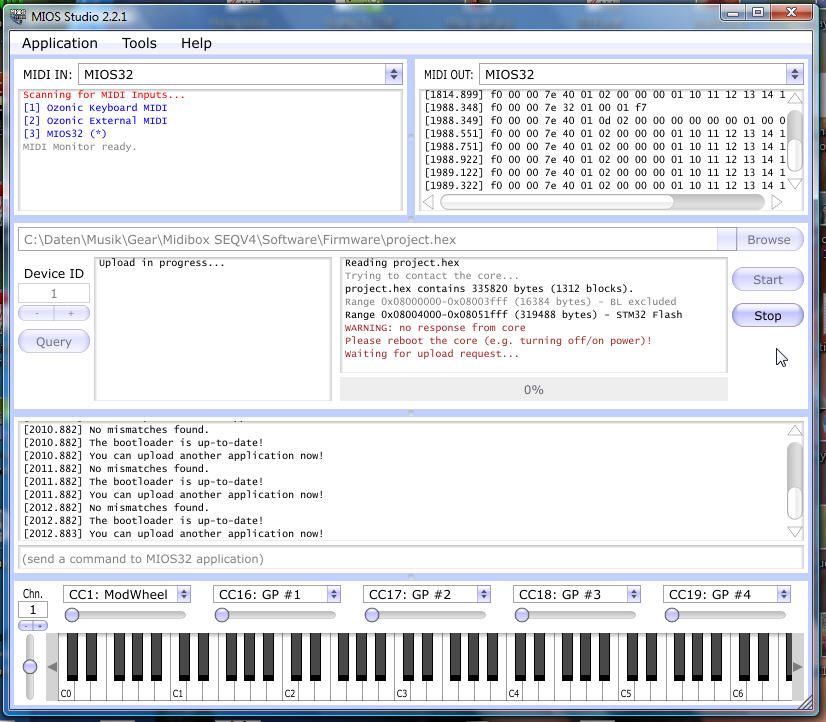Viewport: 826px width, 722px height.
Task: Click the Browse button for hex file
Action: pos(769,240)
